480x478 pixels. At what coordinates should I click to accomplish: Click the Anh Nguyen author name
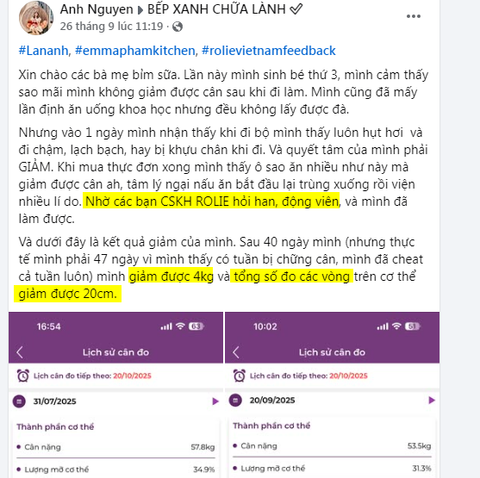pos(96,9)
